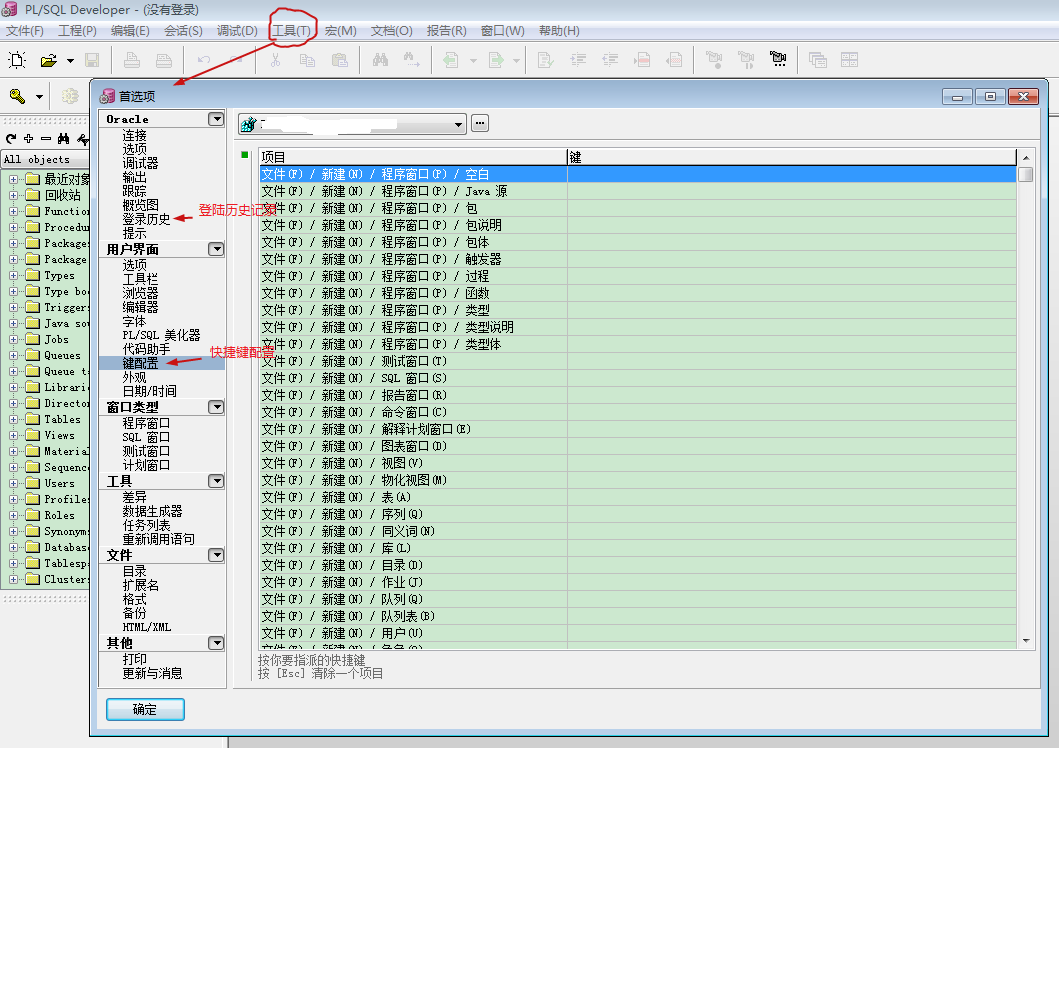The width and height of the screenshot is (1059, 1000).
Task: Open the 文件(F) menu
Action: coord(25,31)
